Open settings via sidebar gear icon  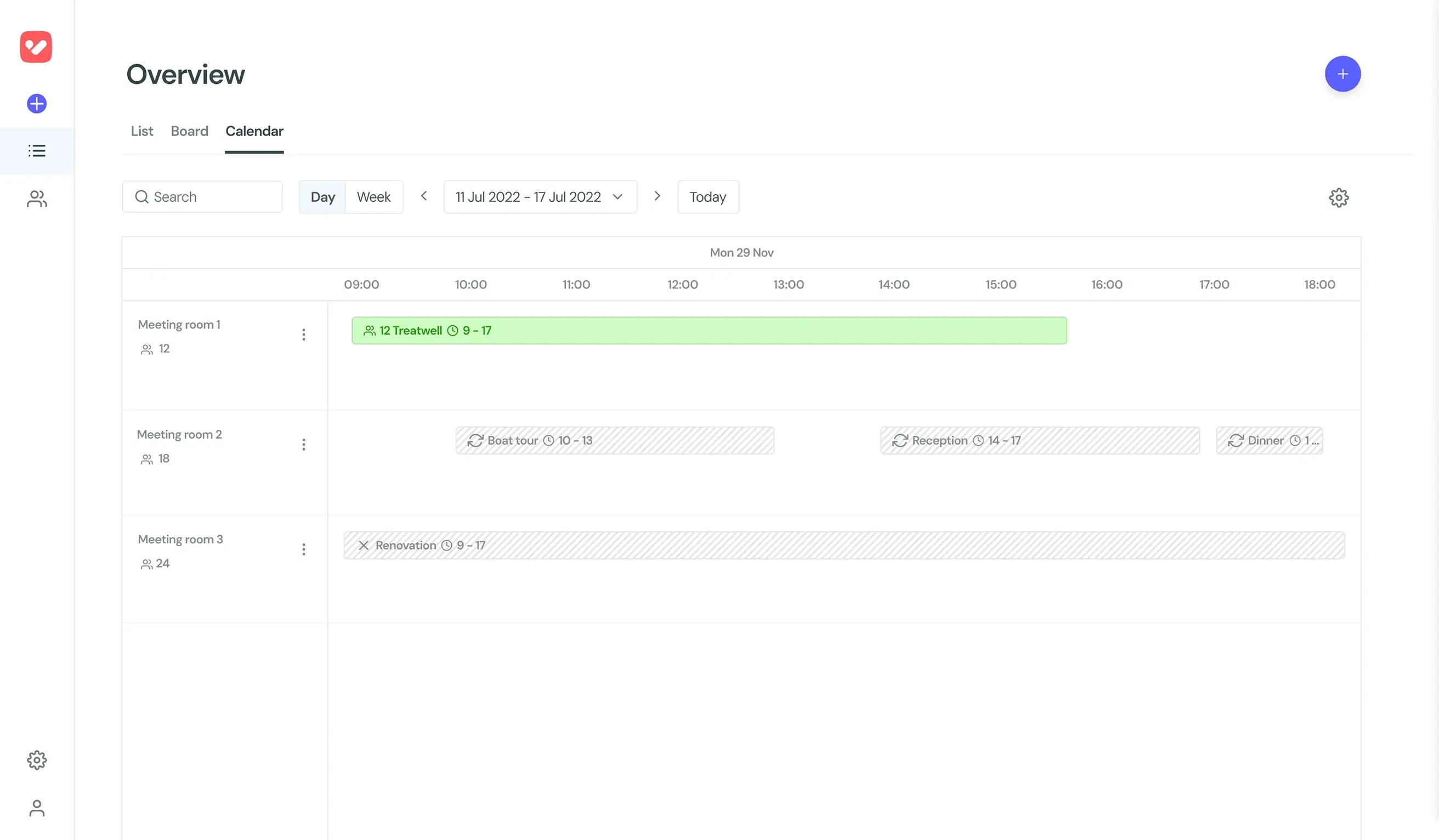(36, 759)
